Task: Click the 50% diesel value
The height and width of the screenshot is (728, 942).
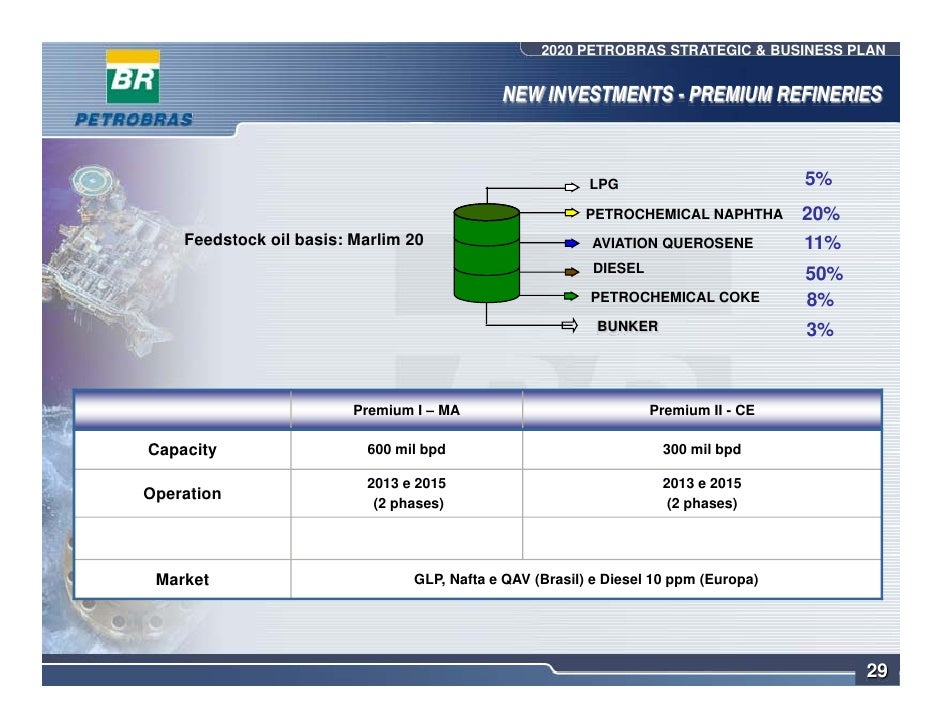Action: pos(824,273)
